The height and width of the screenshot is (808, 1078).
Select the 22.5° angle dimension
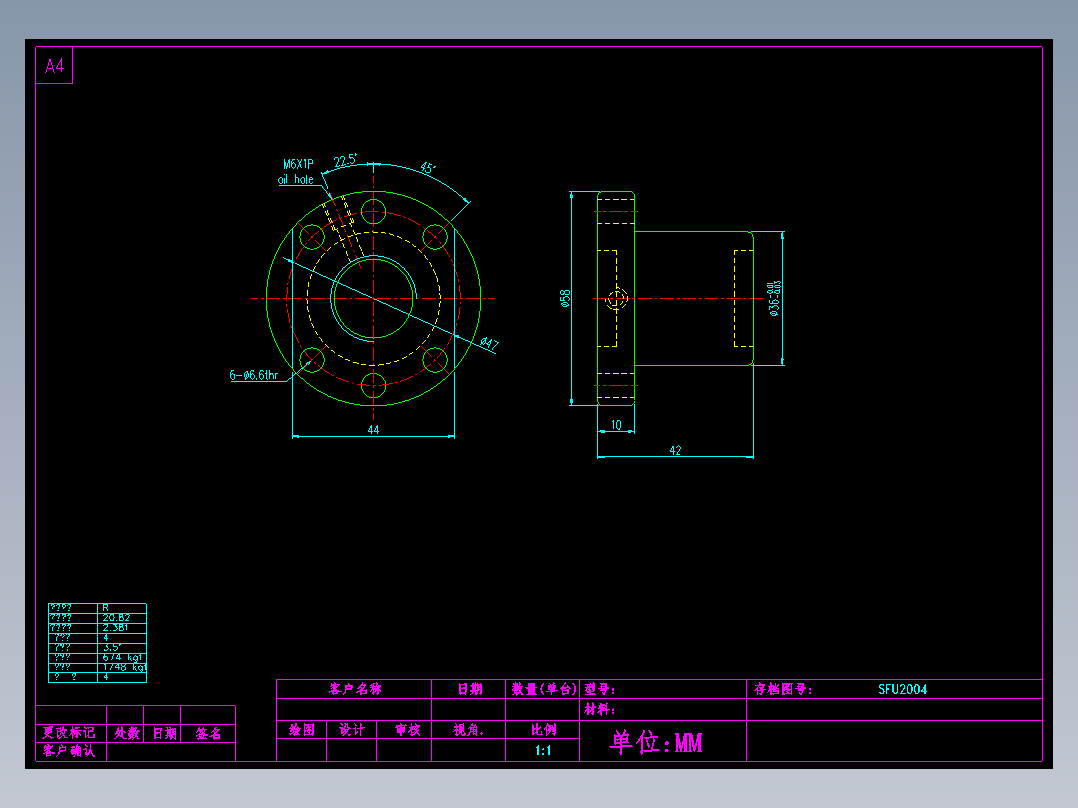(x=345, y=161)
